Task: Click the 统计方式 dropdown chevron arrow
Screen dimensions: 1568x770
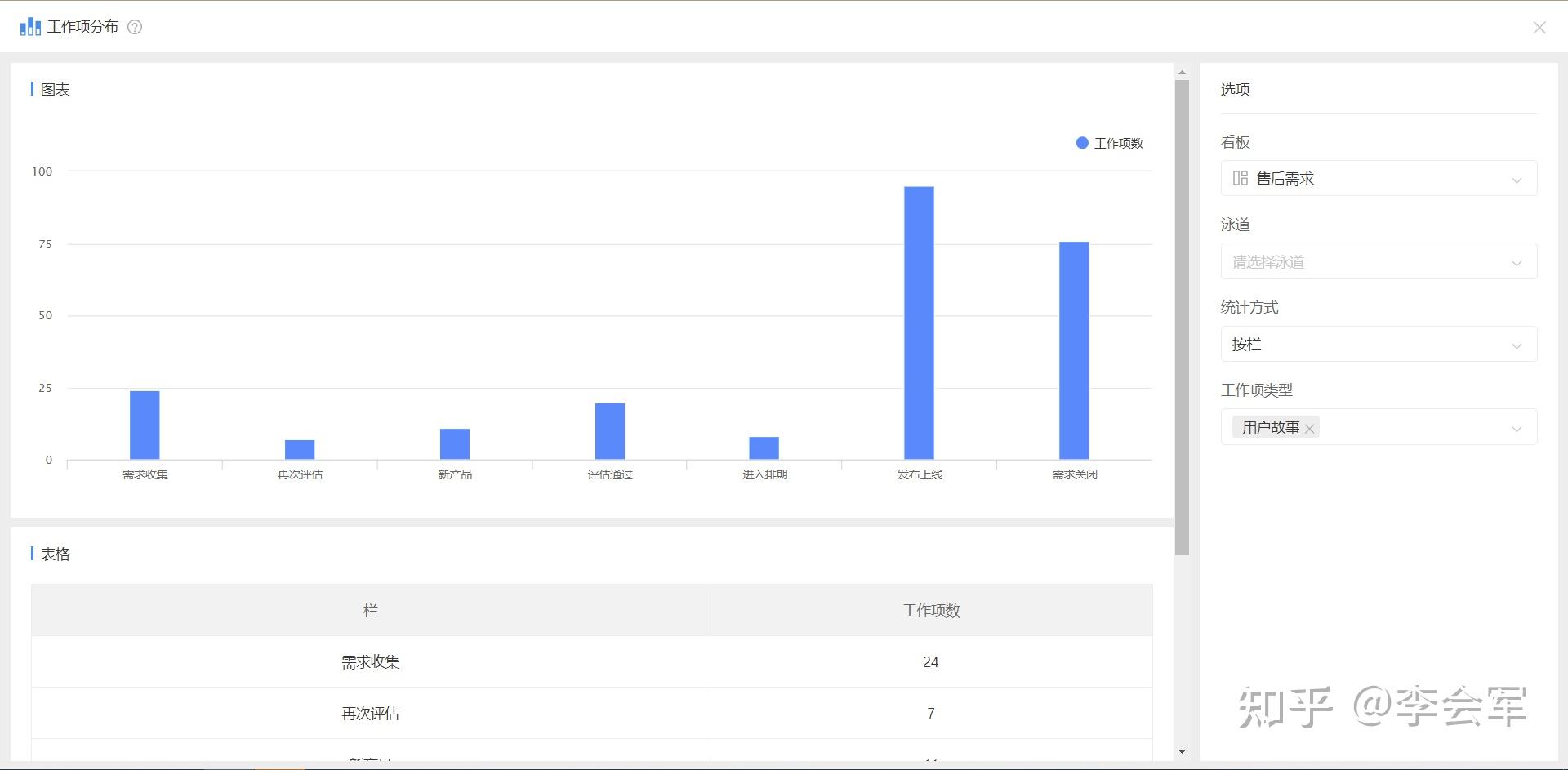Action: point(1517,345)
